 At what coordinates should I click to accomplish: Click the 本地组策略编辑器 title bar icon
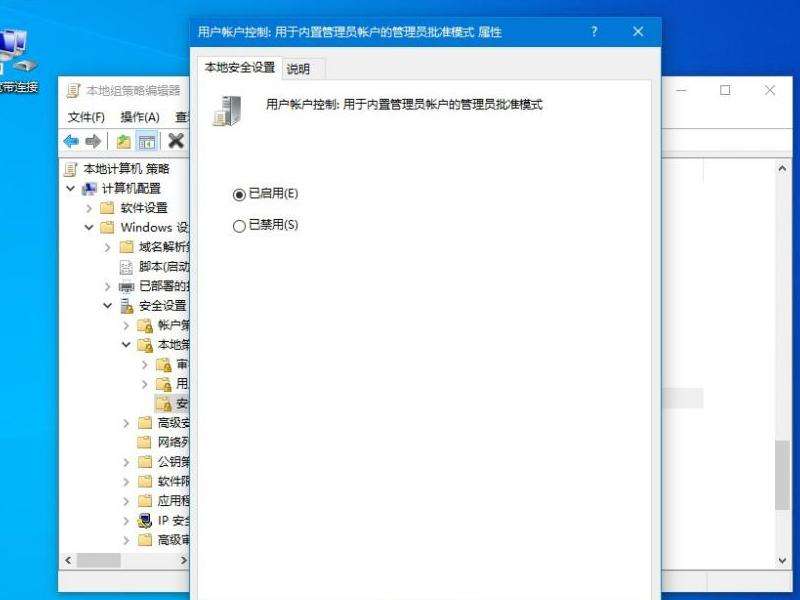[x=73, y=91]
